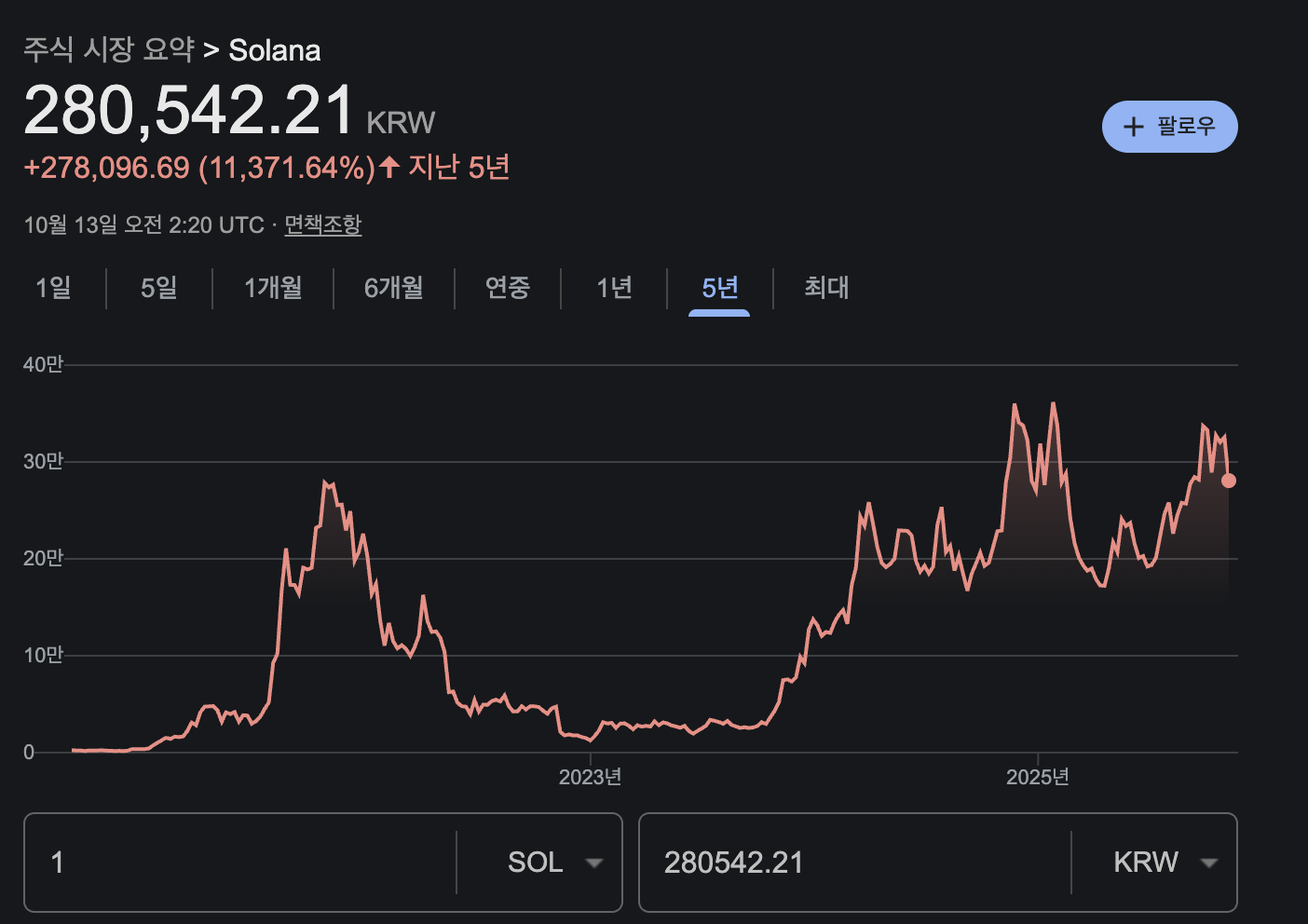Image resolution: width=1308 pixels, height=924 pixels.
Task: Click the 2025년 axis label
Action: click(1037, 777)
